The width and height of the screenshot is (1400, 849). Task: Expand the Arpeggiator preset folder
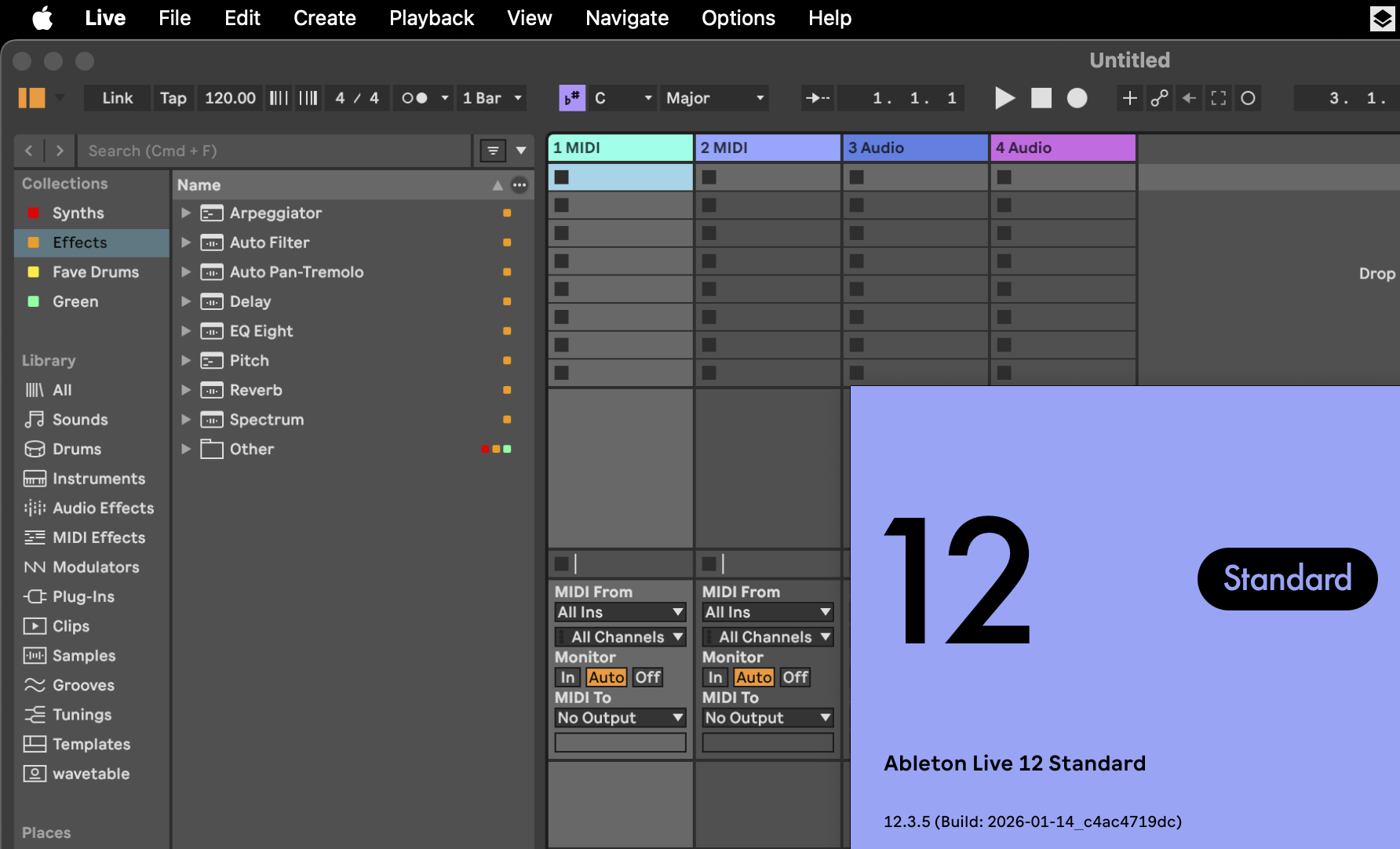pyautogui.click(x=185, y=213)
